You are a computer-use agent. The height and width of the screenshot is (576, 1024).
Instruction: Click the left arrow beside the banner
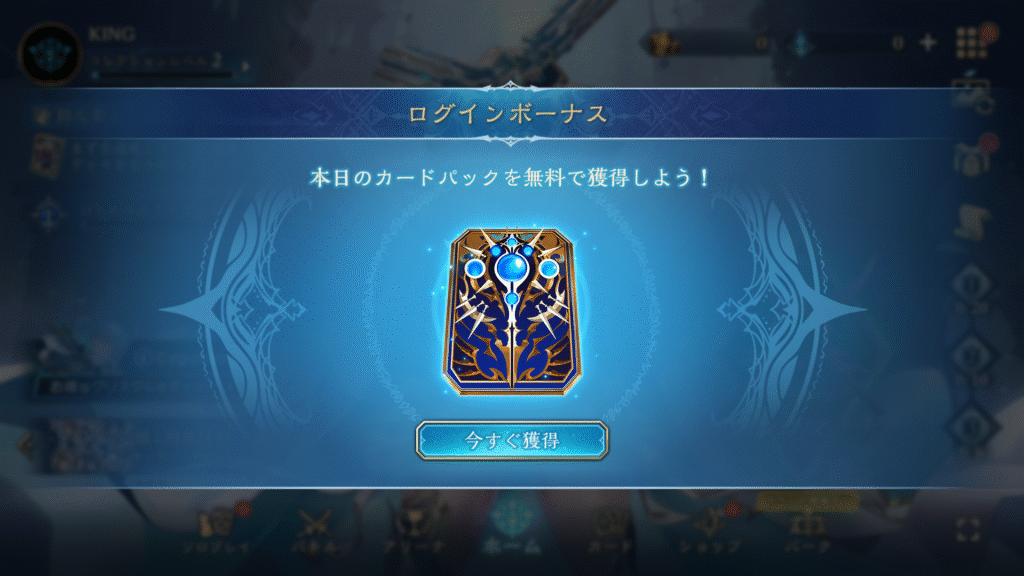click(x=26, y=447)
